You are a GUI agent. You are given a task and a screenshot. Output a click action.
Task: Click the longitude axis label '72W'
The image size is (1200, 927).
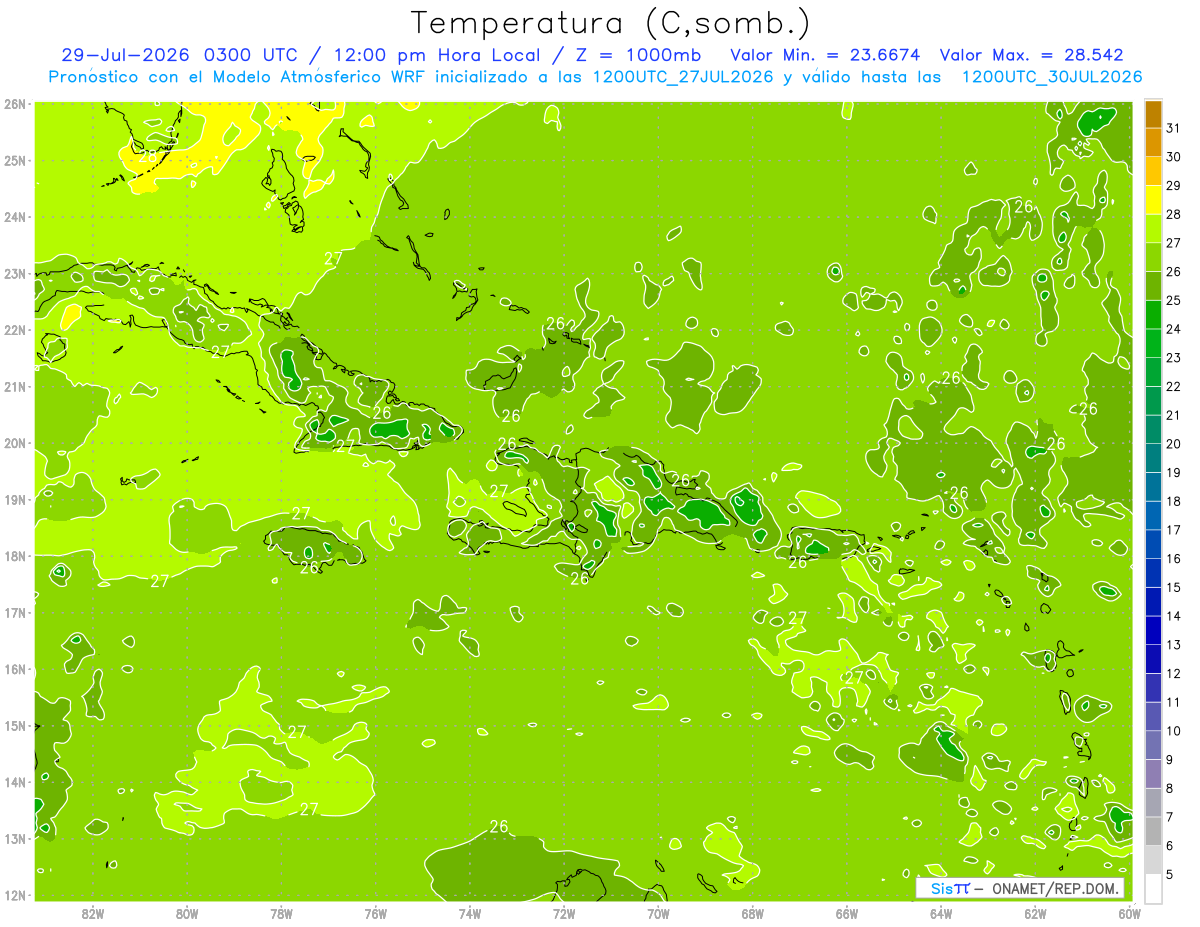pos(564,913)
